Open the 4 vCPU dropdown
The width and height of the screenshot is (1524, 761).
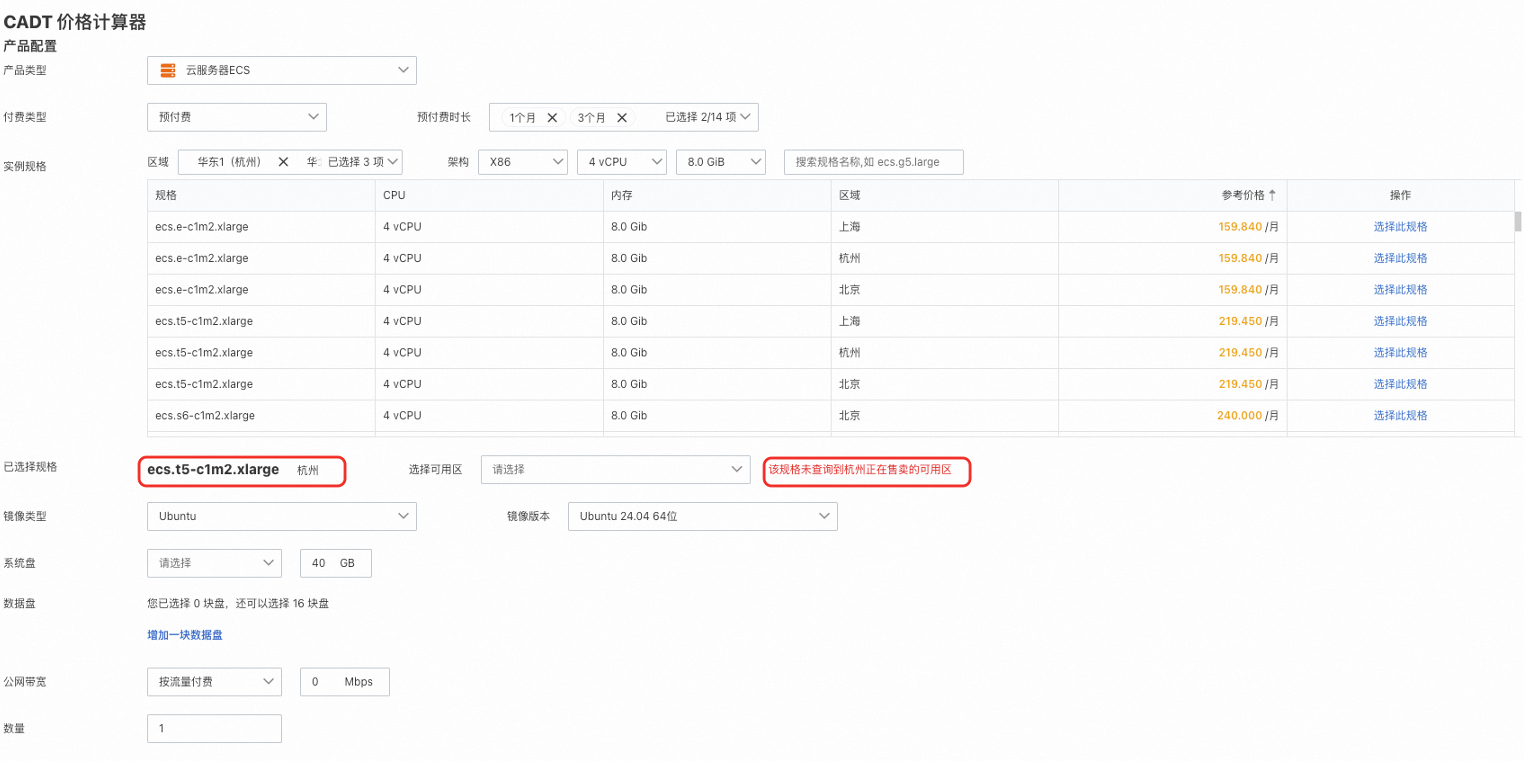click(622, 161)
